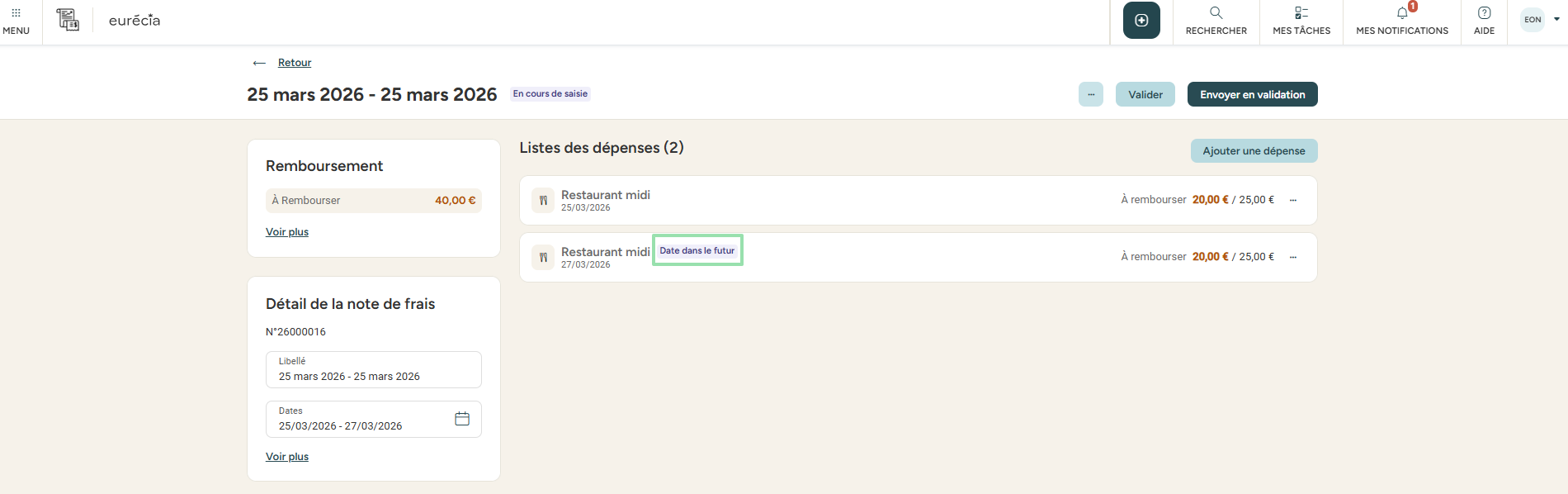Viewport: 1568px width, 494px height.
Task: Expand the EON user profile dropdown arrow
Action: [x=1556, y=19]
